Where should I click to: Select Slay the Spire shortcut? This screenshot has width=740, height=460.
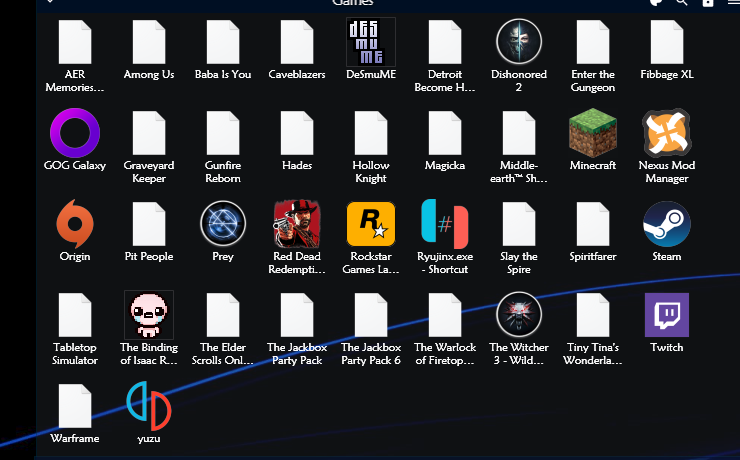(x=519, y=224)
